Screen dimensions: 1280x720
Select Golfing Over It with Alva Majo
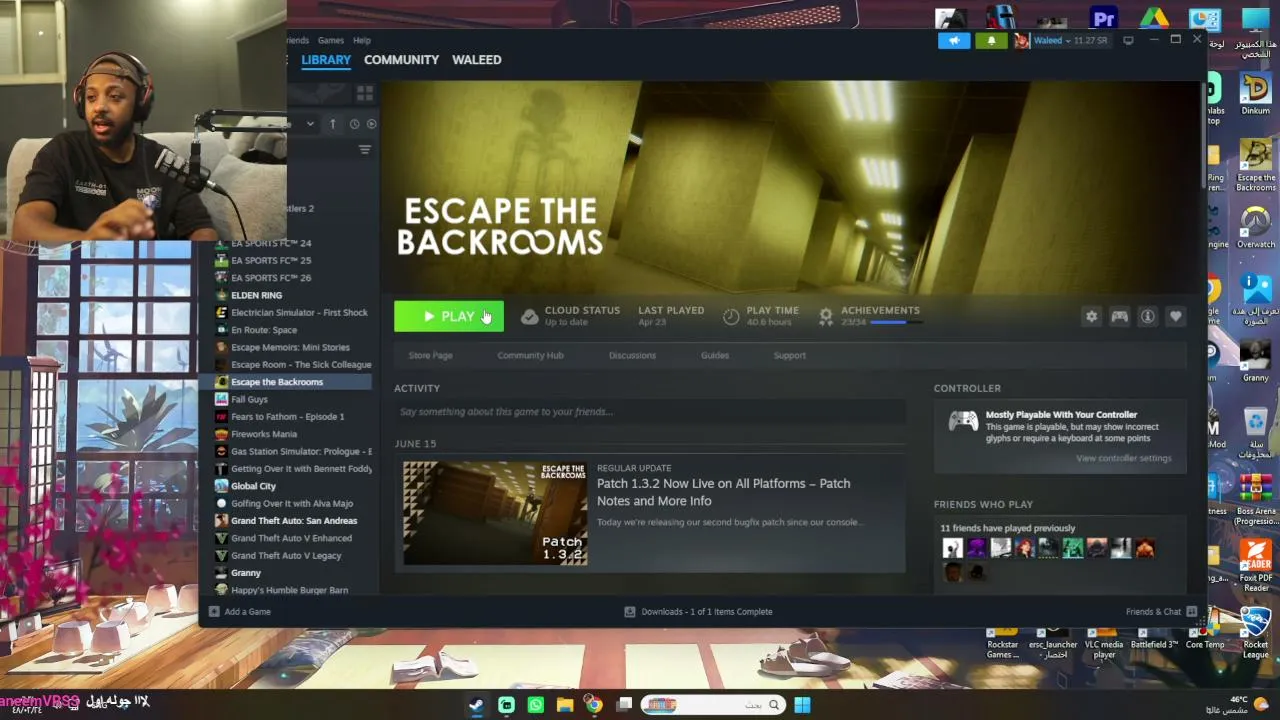[x=292, y=504]
